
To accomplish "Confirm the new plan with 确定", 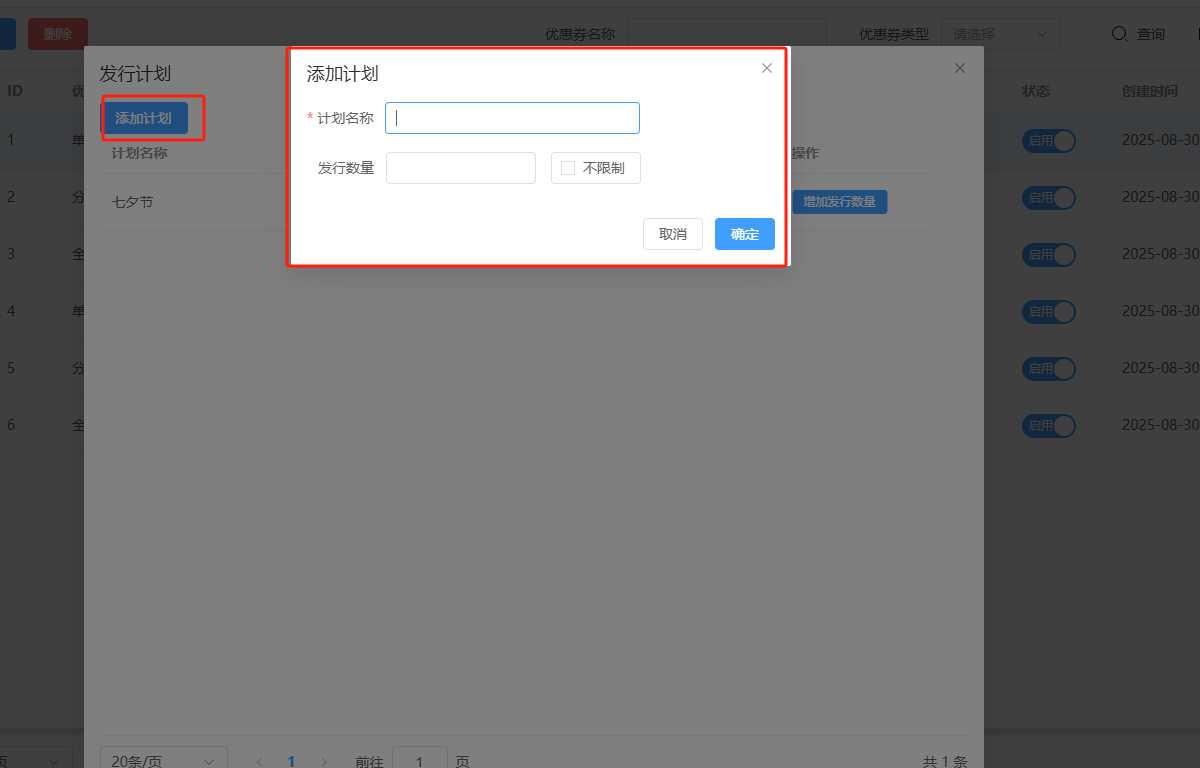I will coord(745,234).
